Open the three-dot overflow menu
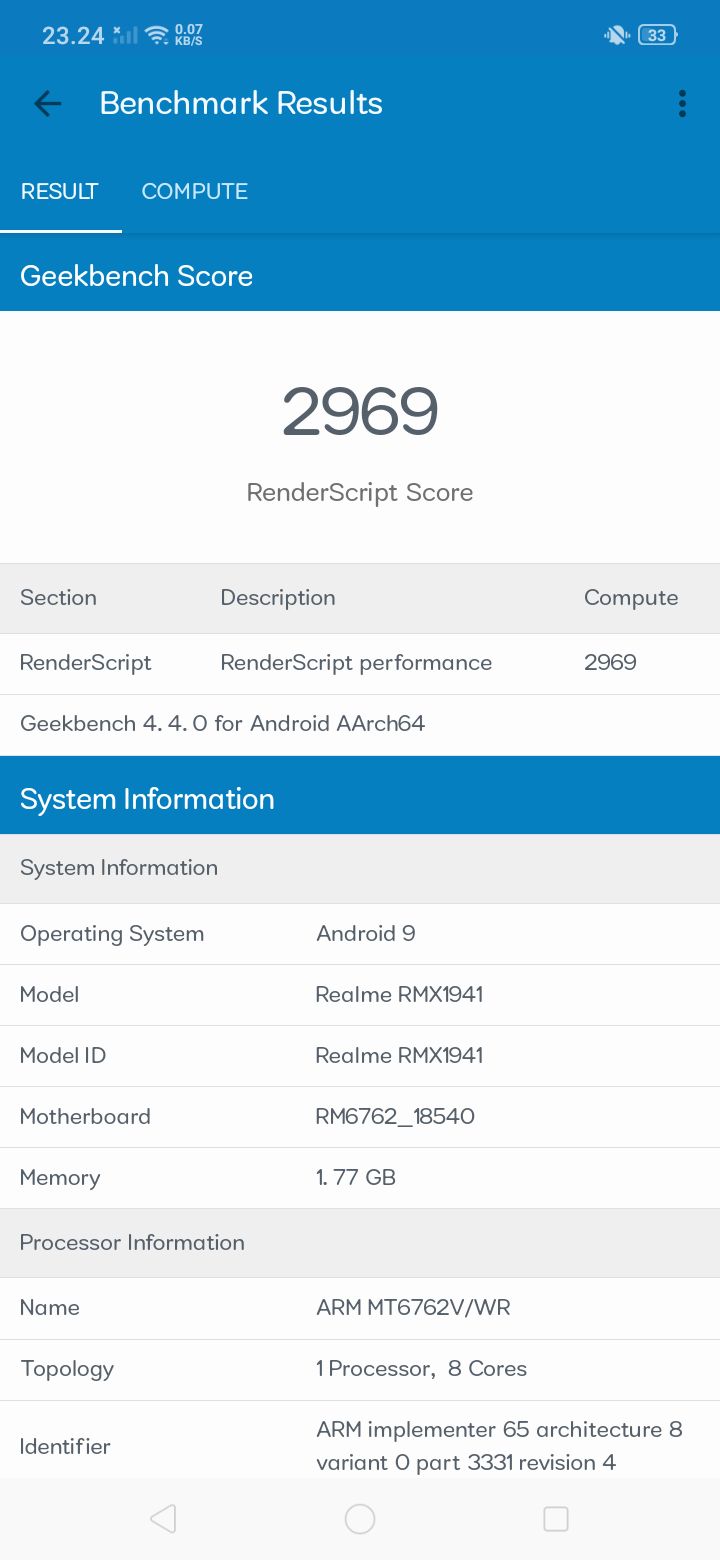 click(682, 103)
